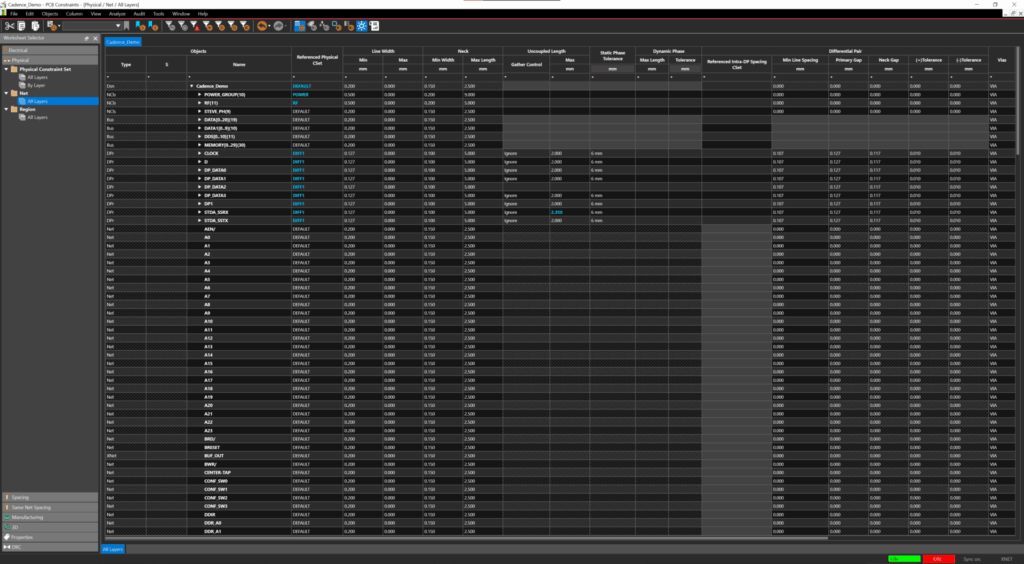This screenshot has height=564, width=1024.
Task: Click the Cut scissors icon in toolbar
Action: (x=9, y=26)
